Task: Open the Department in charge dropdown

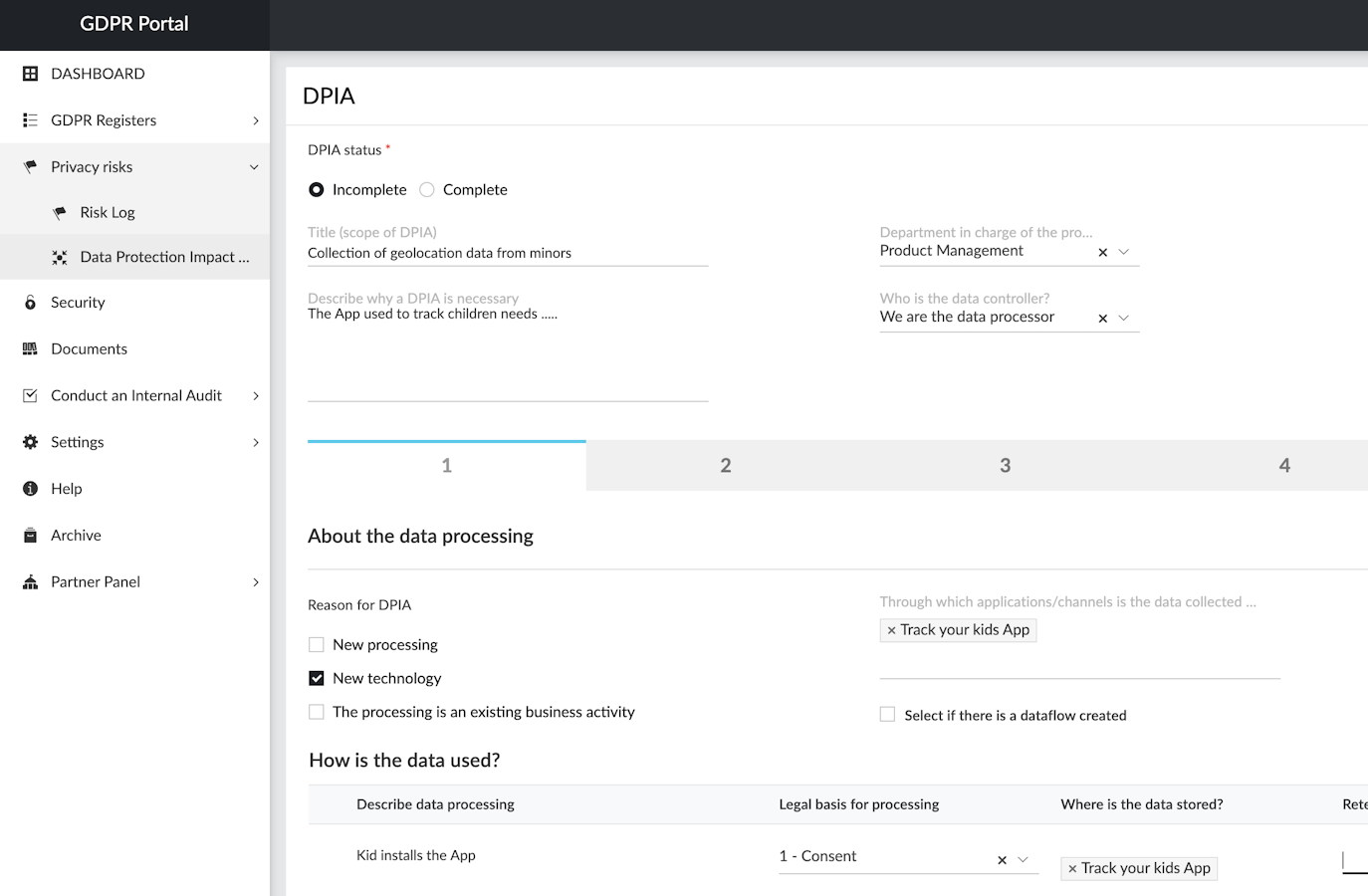Action: point(1124,252)
